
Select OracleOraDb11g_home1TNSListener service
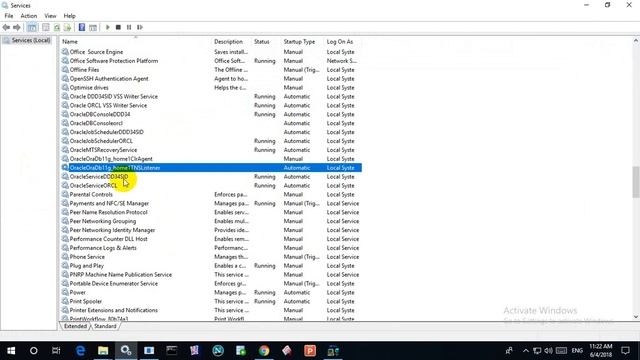(211, 168)
